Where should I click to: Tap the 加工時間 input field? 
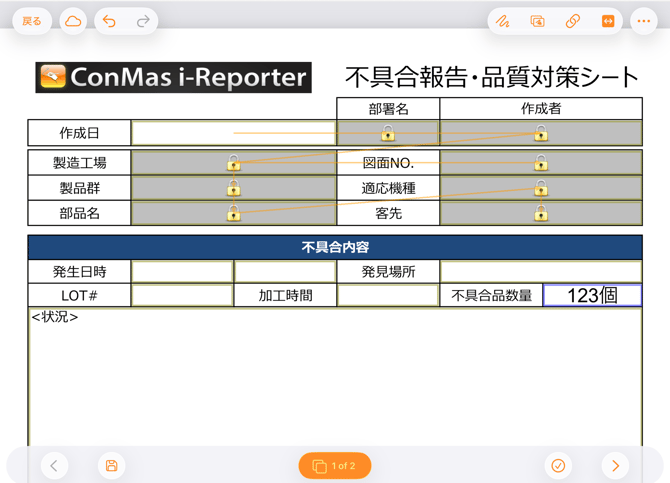click(x=387, y=295)
